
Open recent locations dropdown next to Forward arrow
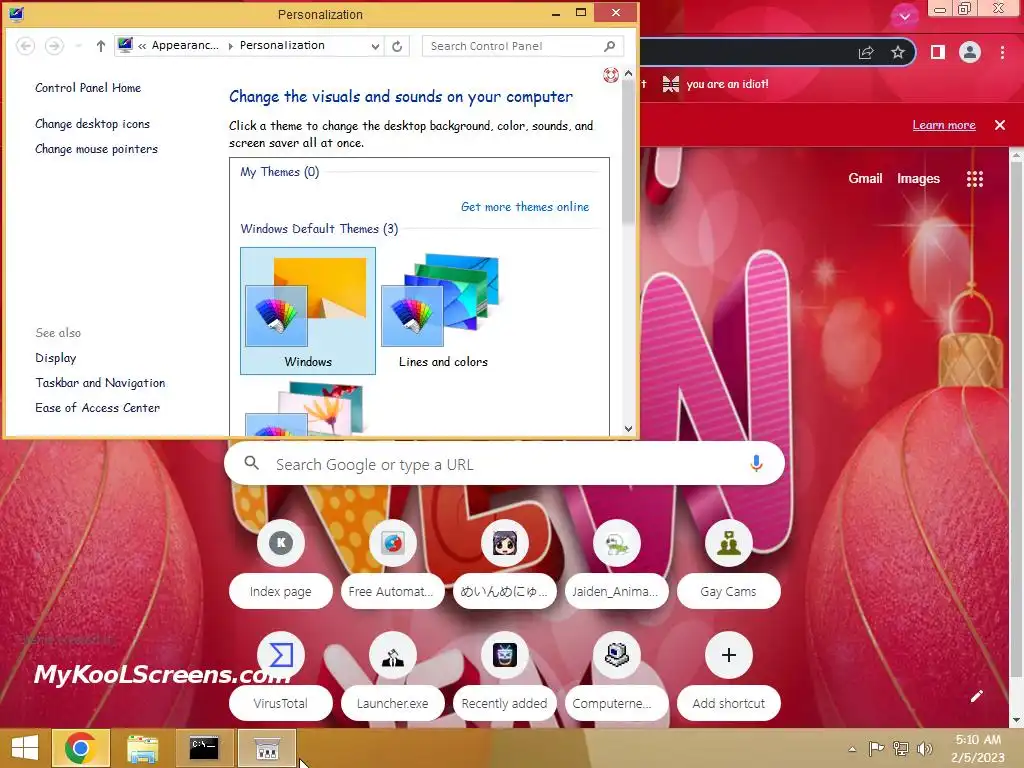point(78,46)
